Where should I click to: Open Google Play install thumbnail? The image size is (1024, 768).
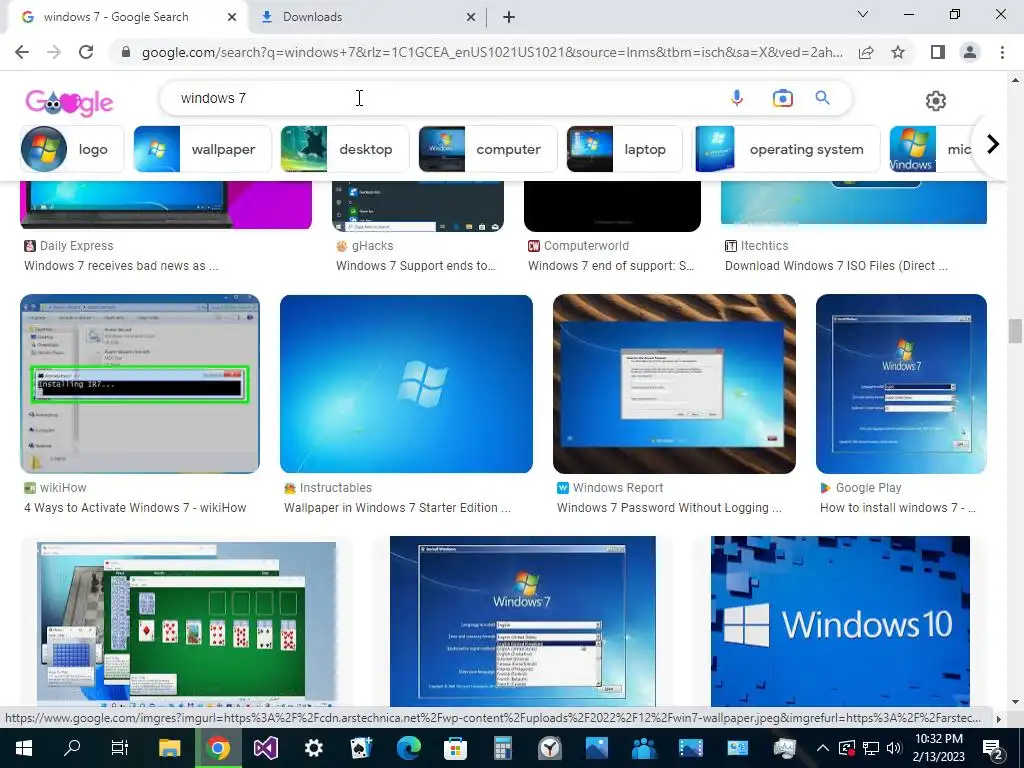[901, 384]
